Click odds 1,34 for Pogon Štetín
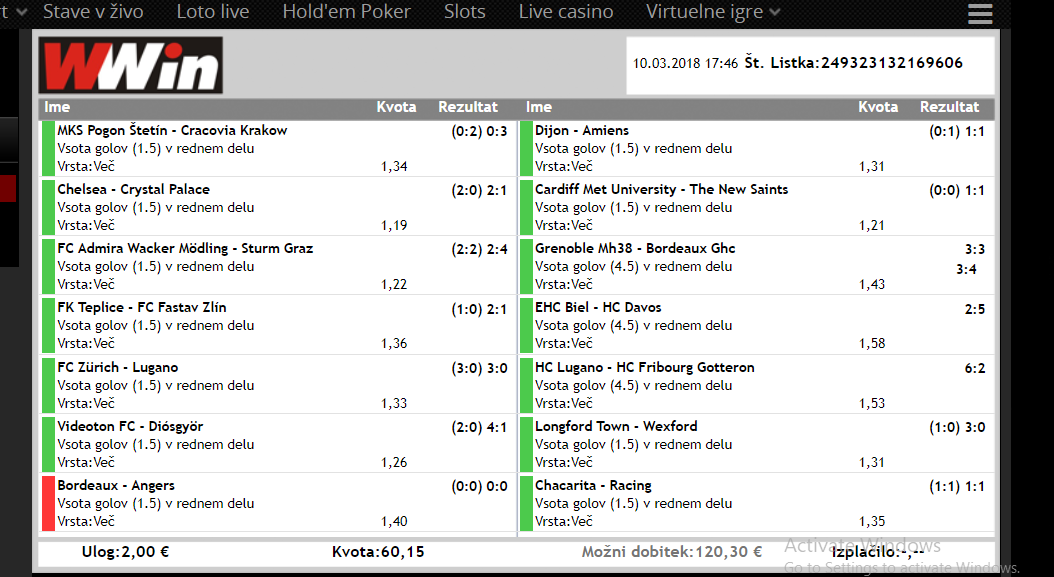The width and height of the screenshot is (1054, 577). [394, 166]
